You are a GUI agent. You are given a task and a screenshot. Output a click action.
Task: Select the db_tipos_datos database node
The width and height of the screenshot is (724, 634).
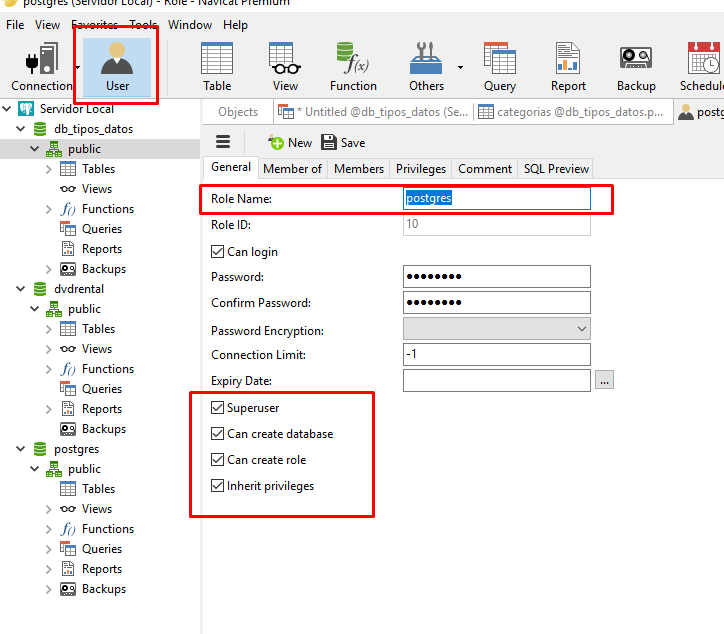93,129
